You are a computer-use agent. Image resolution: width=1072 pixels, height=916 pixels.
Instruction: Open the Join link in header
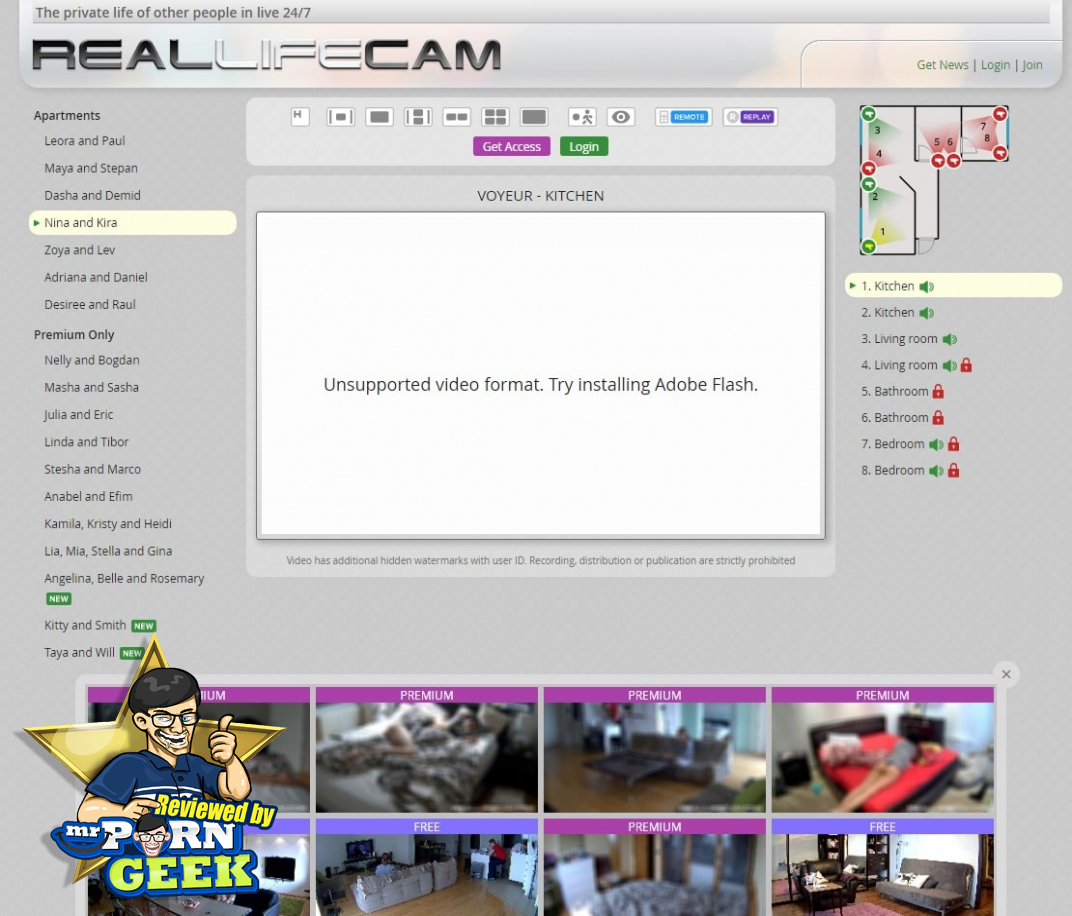[1032, 65]
